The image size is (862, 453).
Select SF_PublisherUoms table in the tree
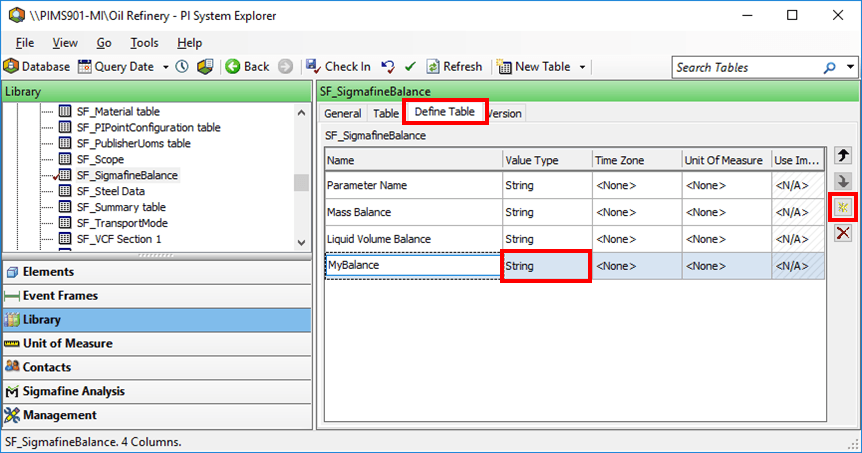pyautogui.click(x=134, y=143)
